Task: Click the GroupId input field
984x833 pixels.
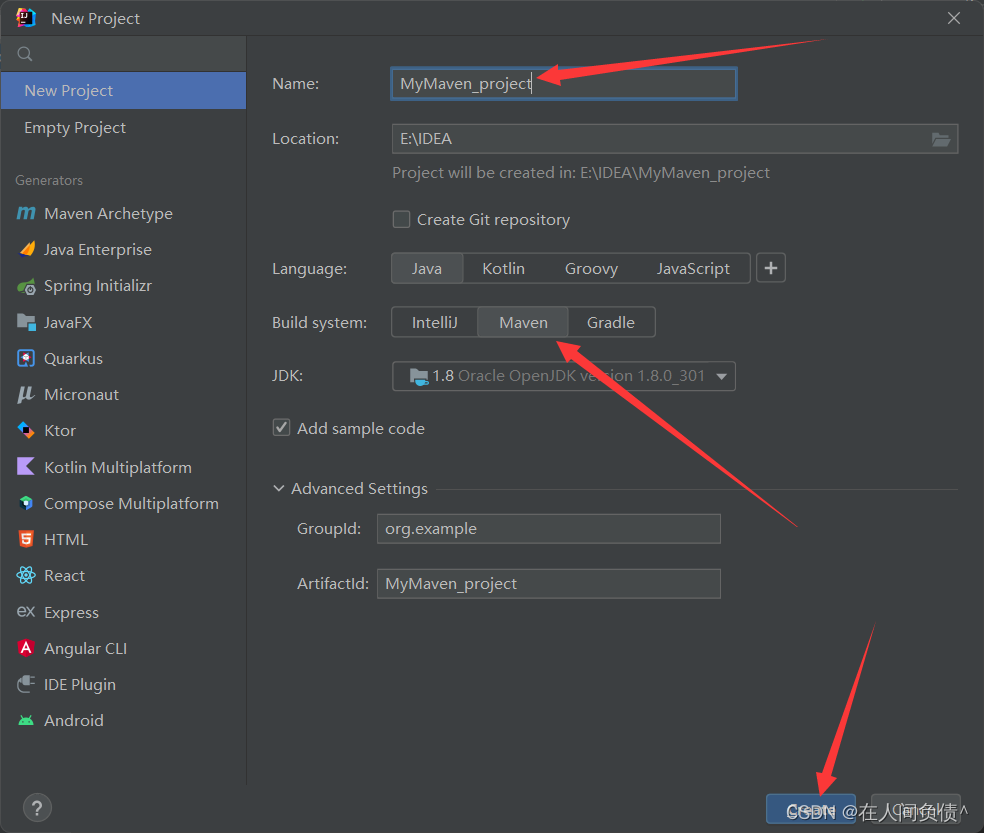Action: click(548, 529)
